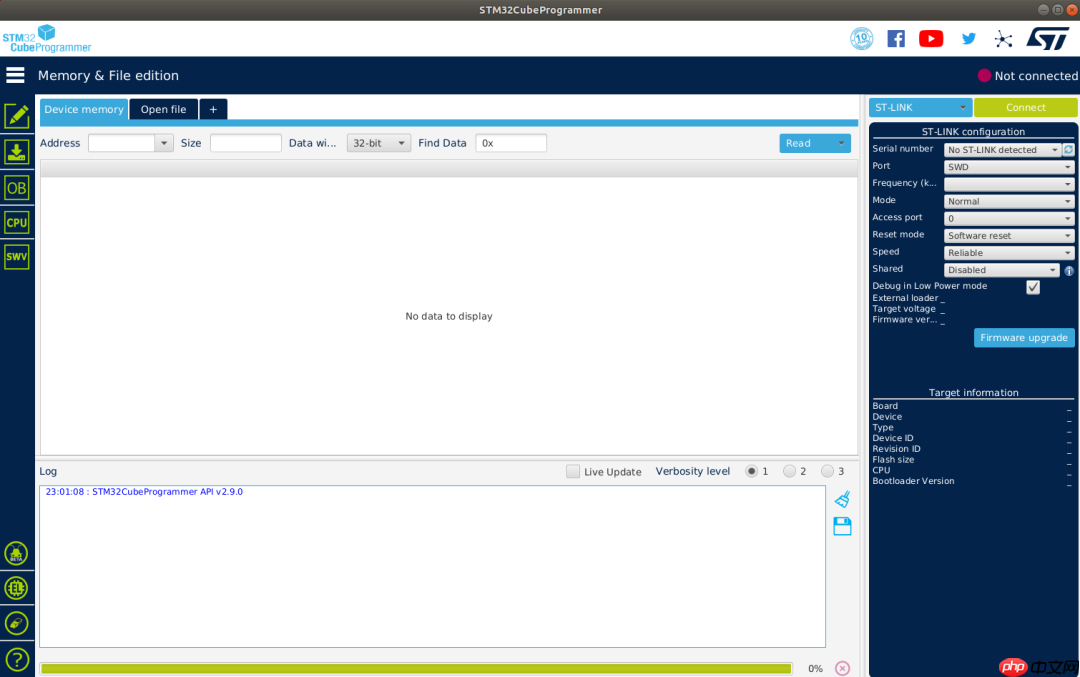The width and height of the screenshot is (1080, 677).
Task: Select verbosity level 3
Action: pyautogui.click(x=827, y=471)
